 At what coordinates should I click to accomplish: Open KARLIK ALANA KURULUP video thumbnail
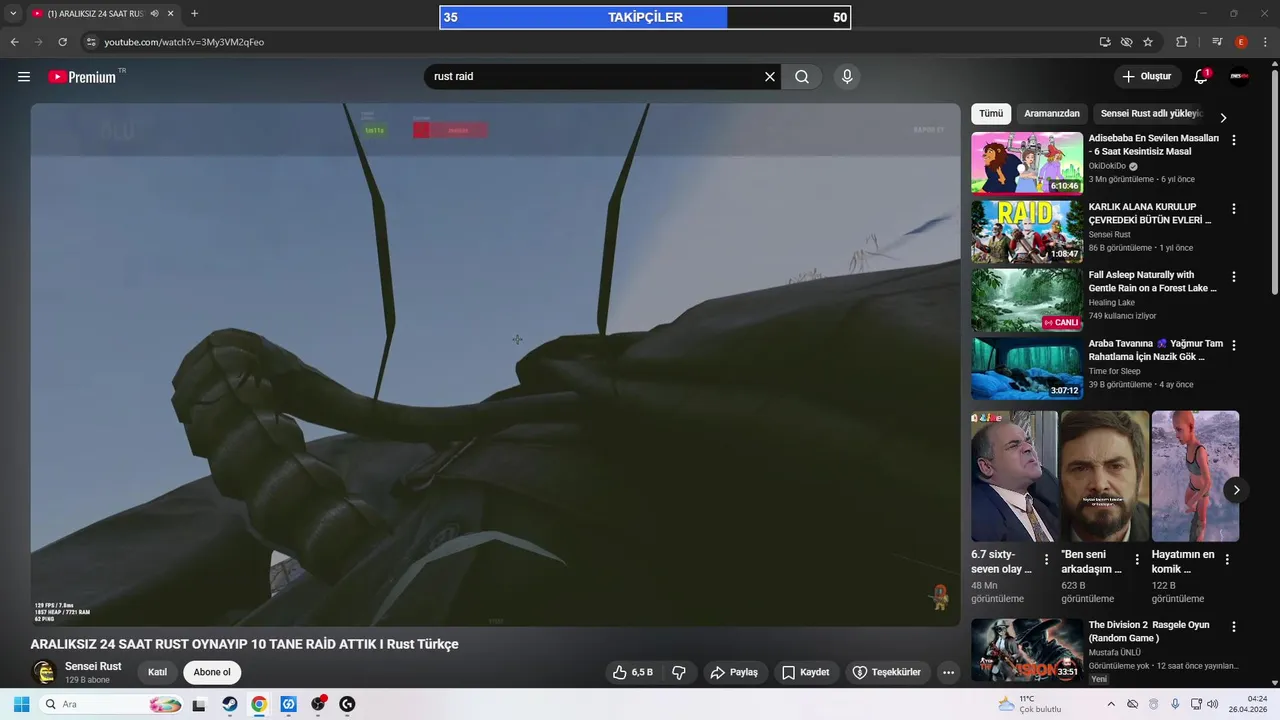point(1027,231)
